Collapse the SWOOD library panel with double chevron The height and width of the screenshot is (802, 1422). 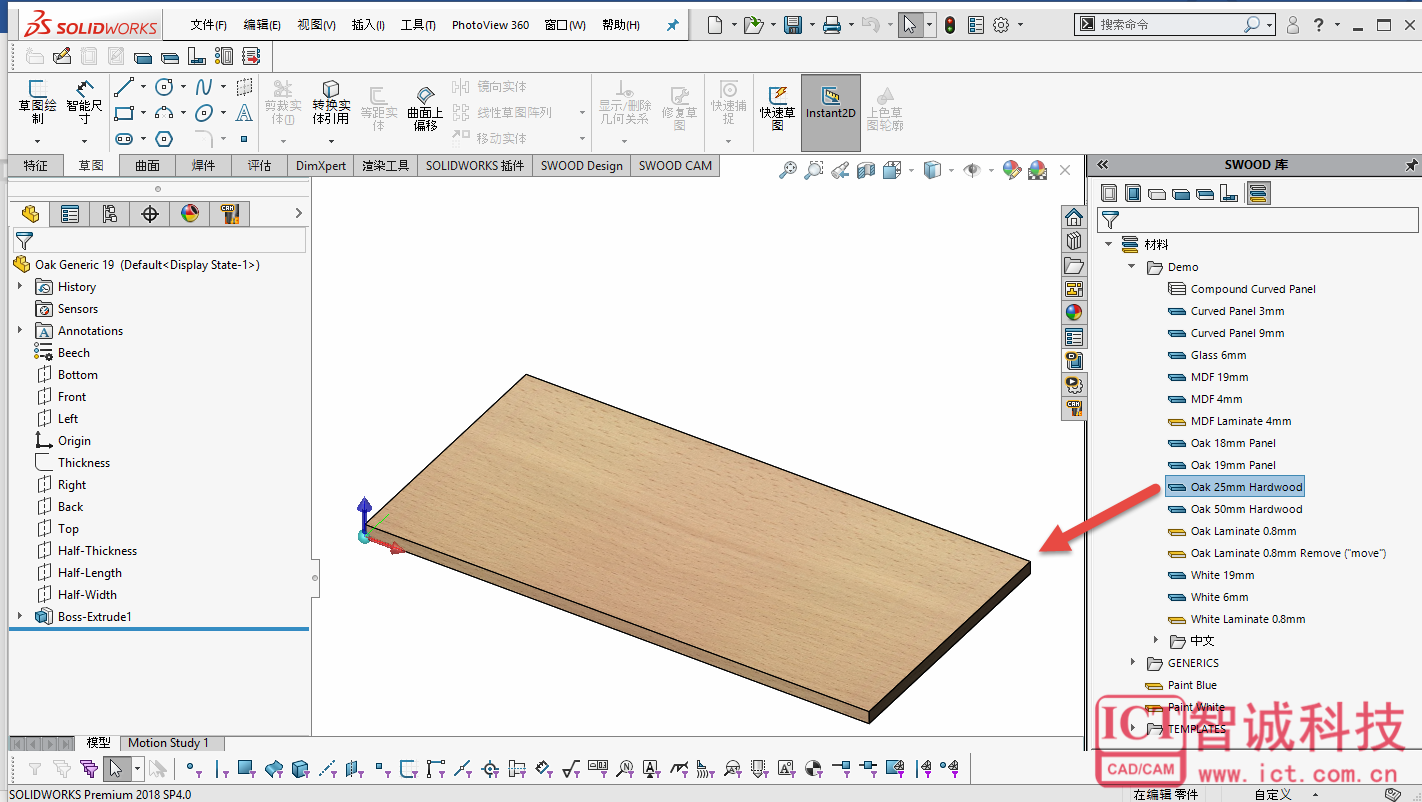pyautogui.click(x=1103, y=165)
